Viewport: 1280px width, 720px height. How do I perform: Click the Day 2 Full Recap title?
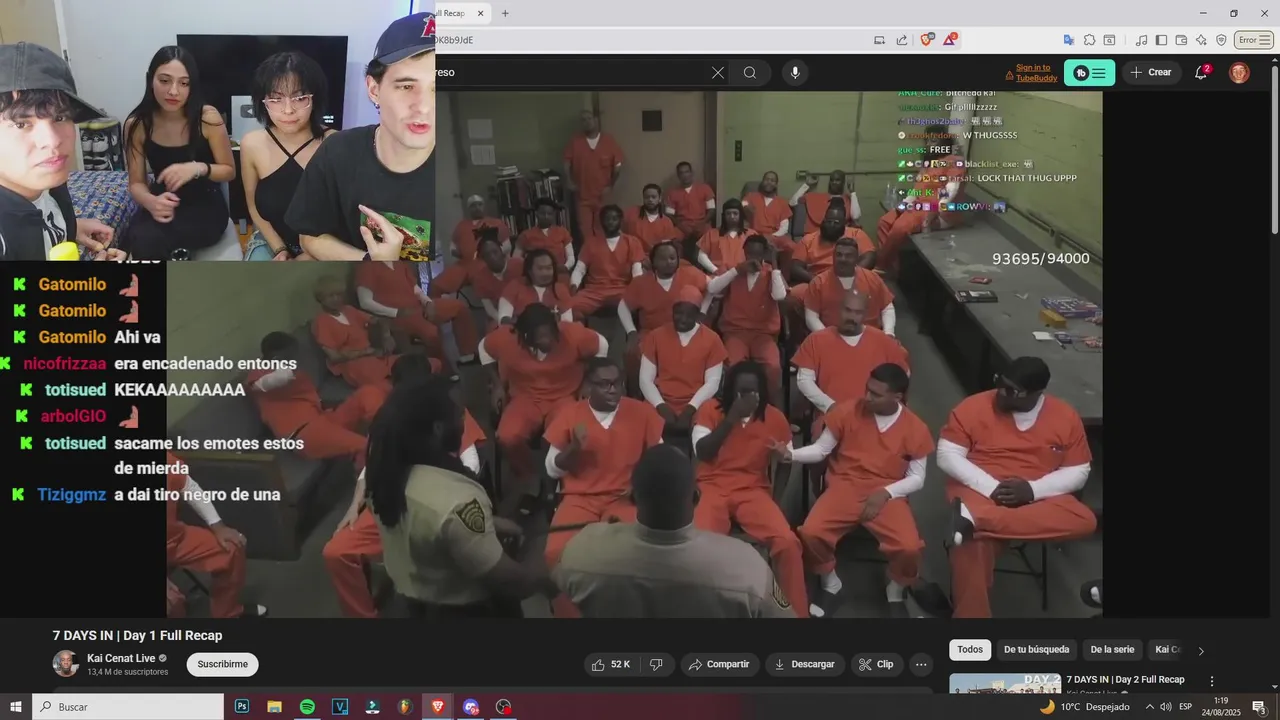[1125, 680]
